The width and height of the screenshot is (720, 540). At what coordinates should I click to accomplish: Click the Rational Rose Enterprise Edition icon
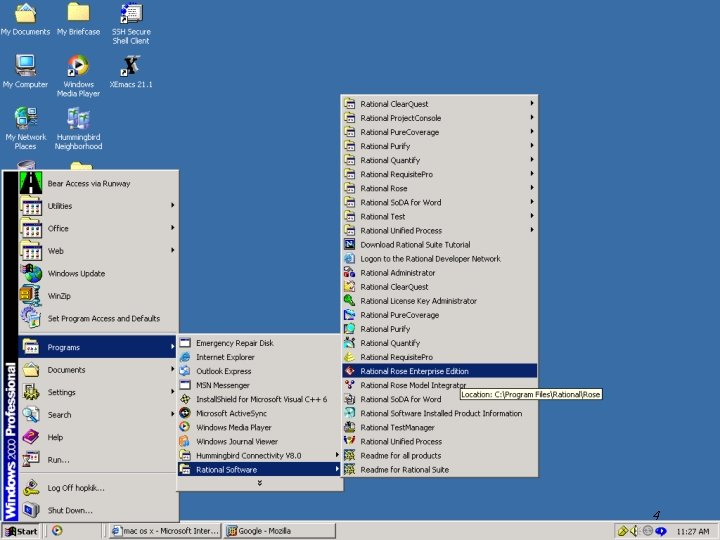(349, 371)
